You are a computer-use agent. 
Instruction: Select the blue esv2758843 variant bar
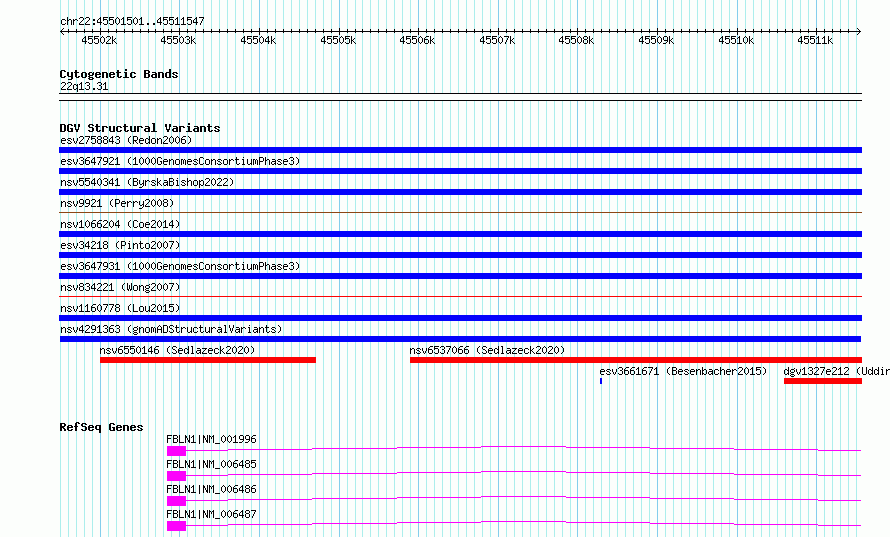click(x=460, y=150)
